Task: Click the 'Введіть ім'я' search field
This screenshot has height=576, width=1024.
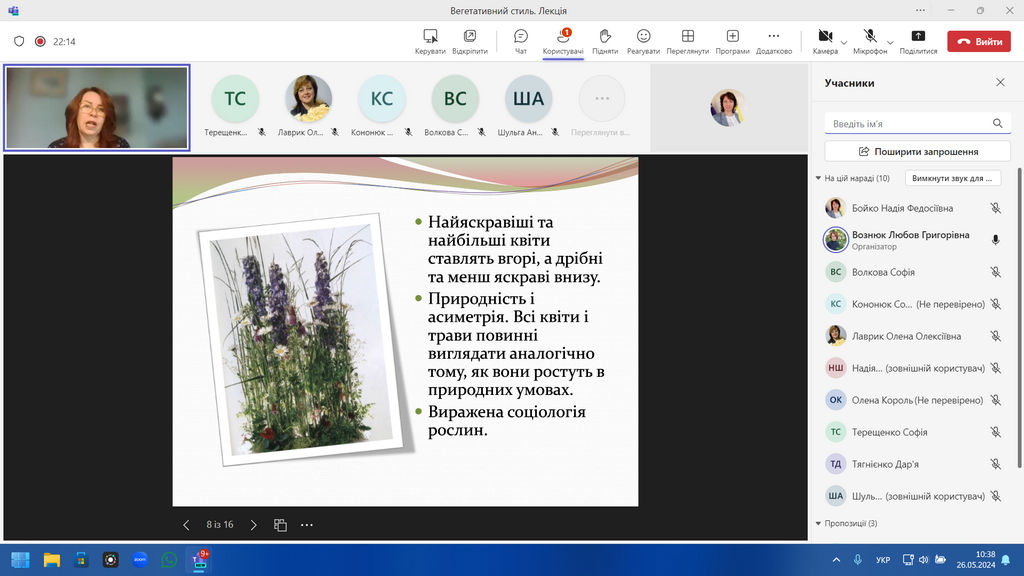Action: tap(908, 124)
